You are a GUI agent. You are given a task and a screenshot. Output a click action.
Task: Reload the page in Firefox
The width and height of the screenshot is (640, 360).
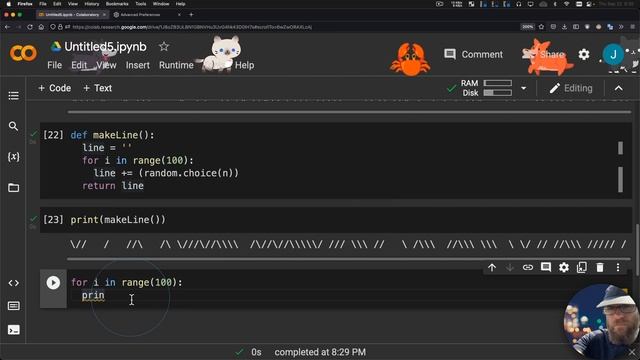coord(30,27)
